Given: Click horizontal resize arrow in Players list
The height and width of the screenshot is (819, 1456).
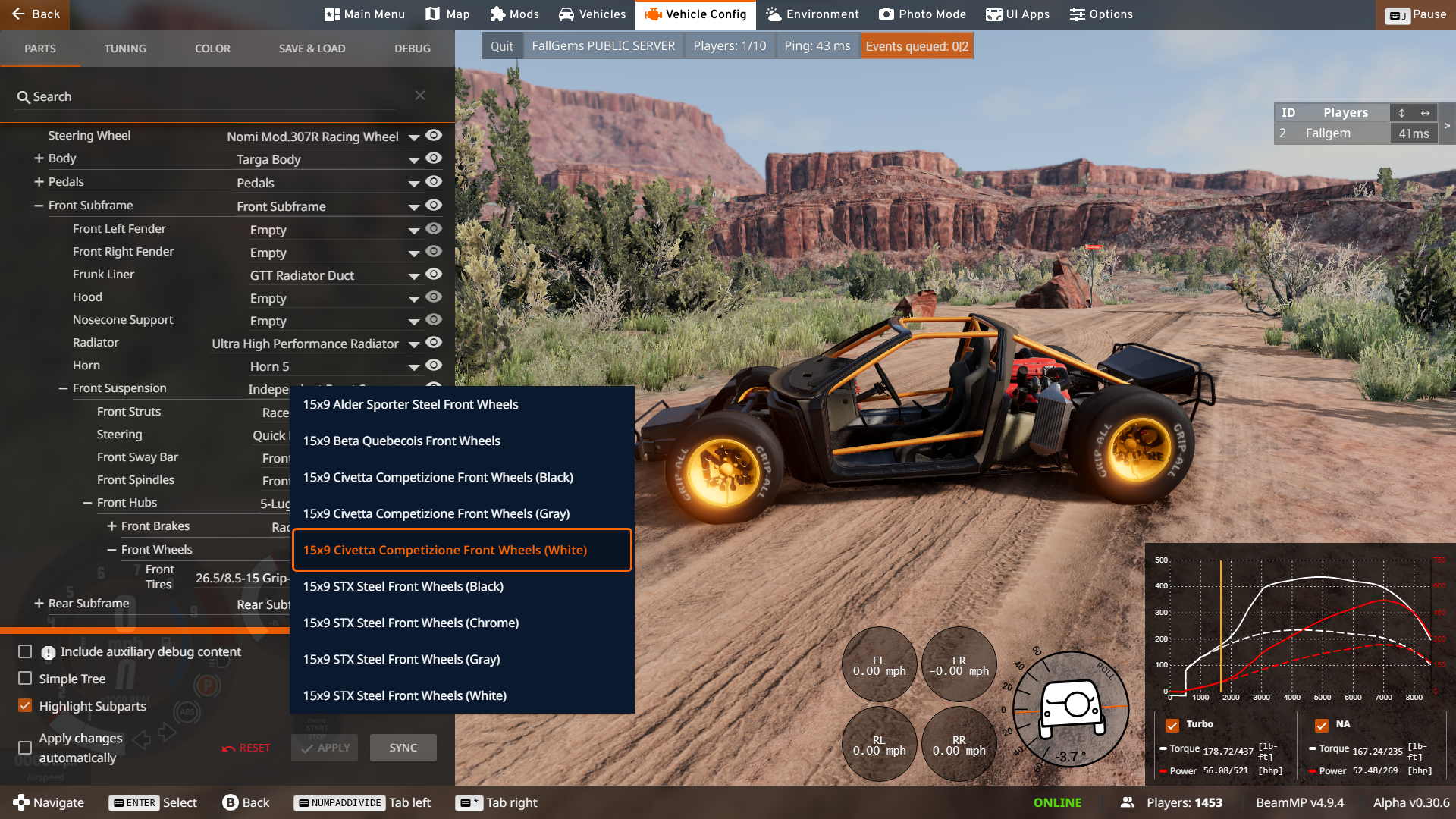Looking at the screenshot, I should click(1426, 113).
